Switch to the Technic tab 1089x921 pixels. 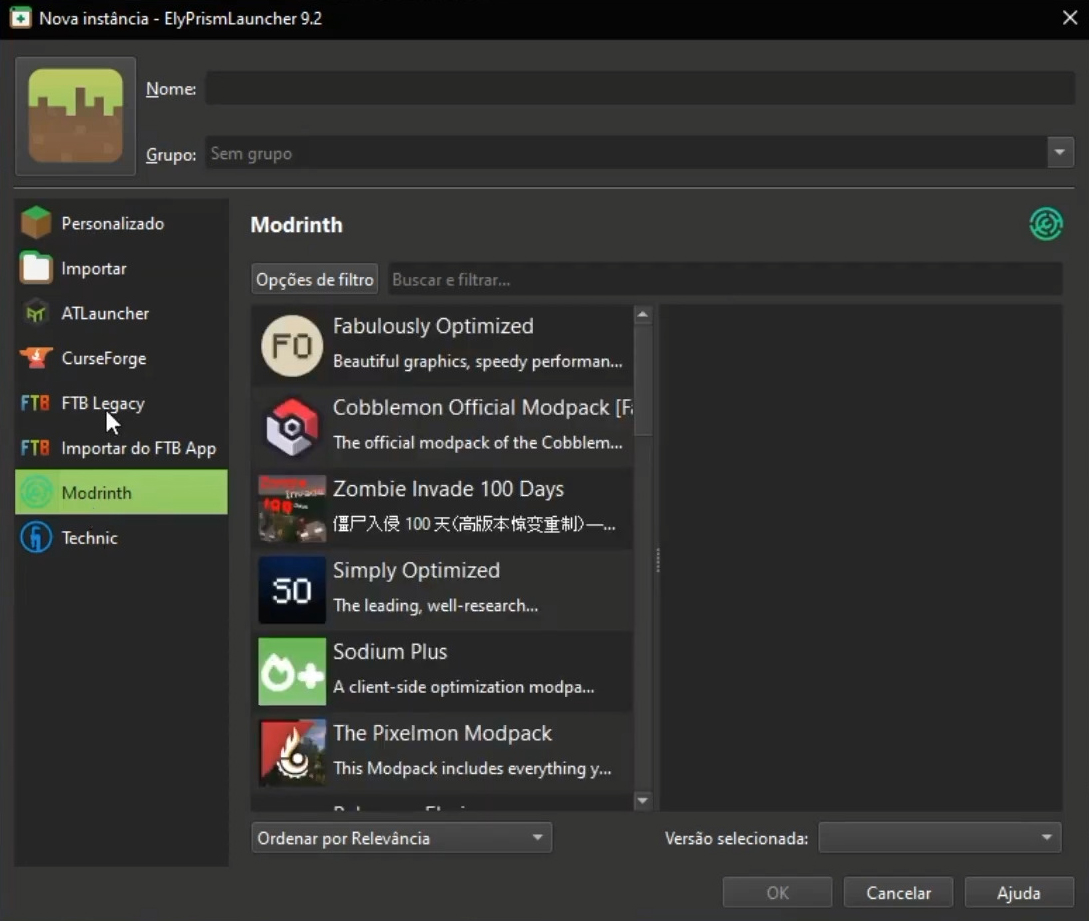coord(122,538)
